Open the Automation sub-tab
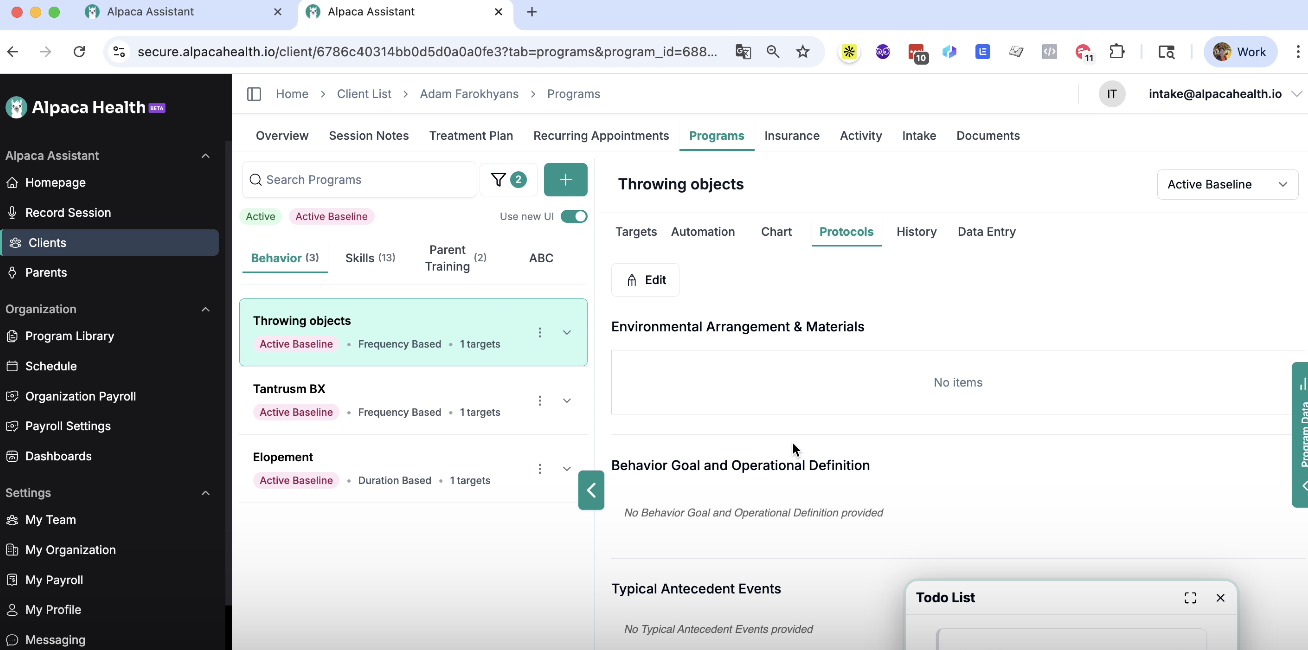Image resolution: width=1308 pixels, height=650 pixels. click(703, 232)
